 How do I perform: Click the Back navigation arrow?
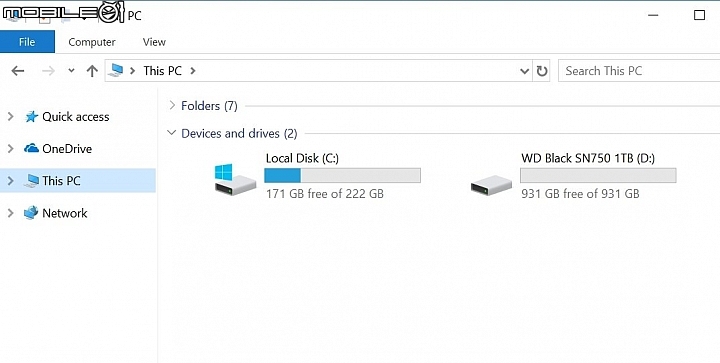(x=18, y=71)
